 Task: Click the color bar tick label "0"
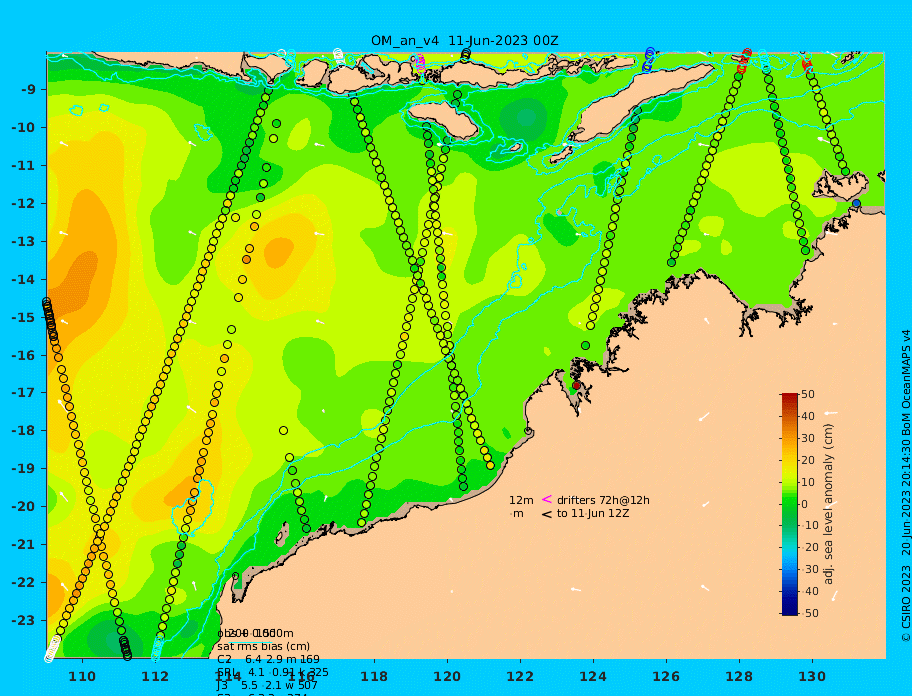(805, 504)
